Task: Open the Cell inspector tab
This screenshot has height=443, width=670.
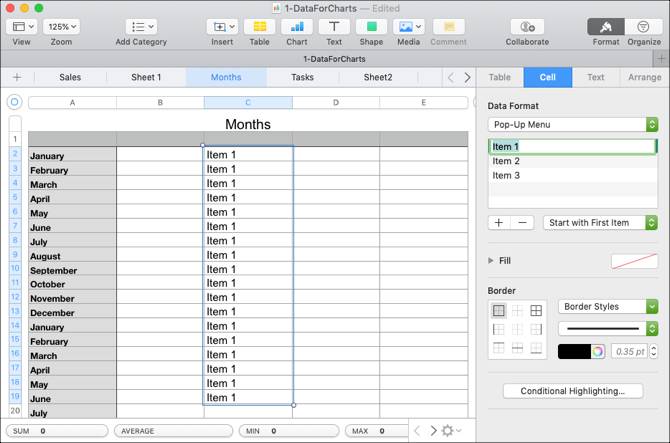Action: [548, 77]
